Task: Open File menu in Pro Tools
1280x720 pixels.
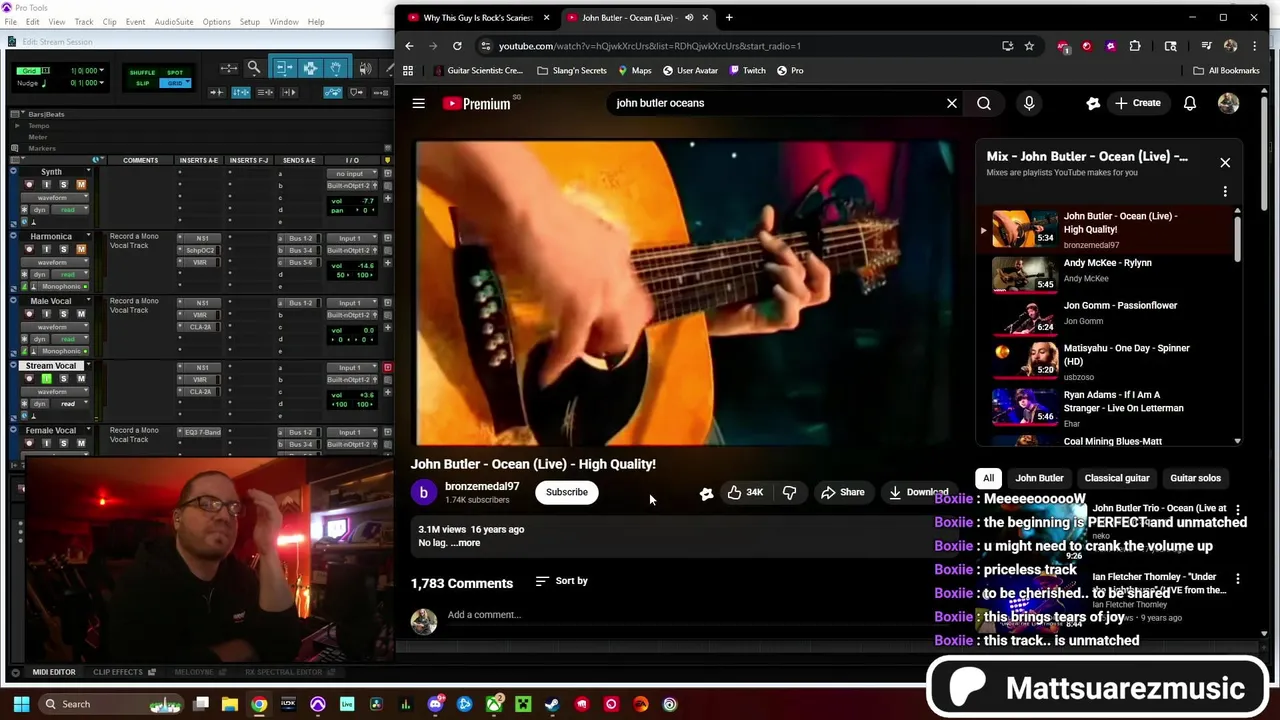Action: pos(9,22)
